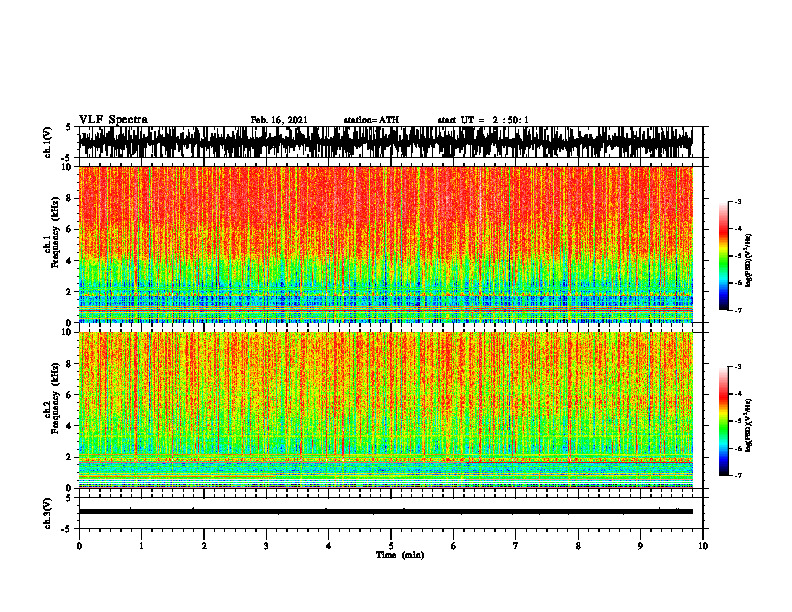
Task: Click the "ch.2 Frequency (kHz)" axis label
Action: tap(51, 398)
